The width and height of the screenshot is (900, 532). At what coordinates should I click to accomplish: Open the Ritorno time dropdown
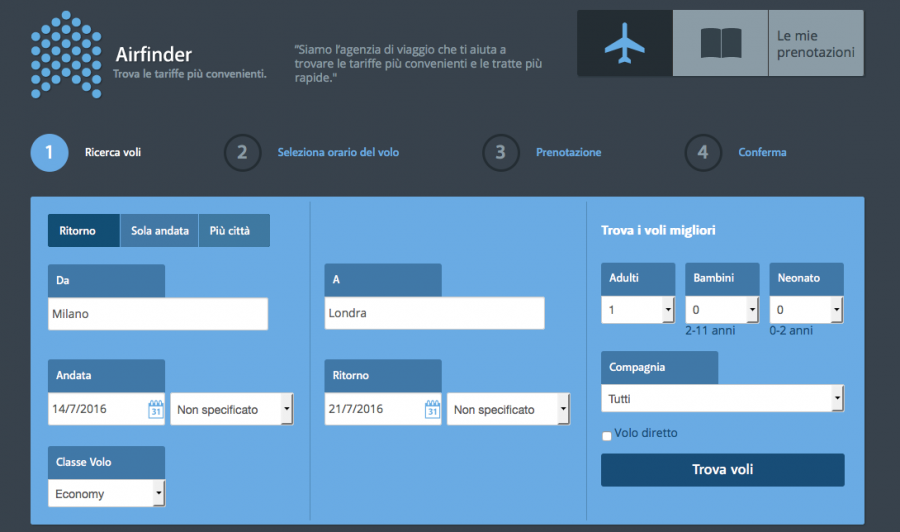(509, 409)
